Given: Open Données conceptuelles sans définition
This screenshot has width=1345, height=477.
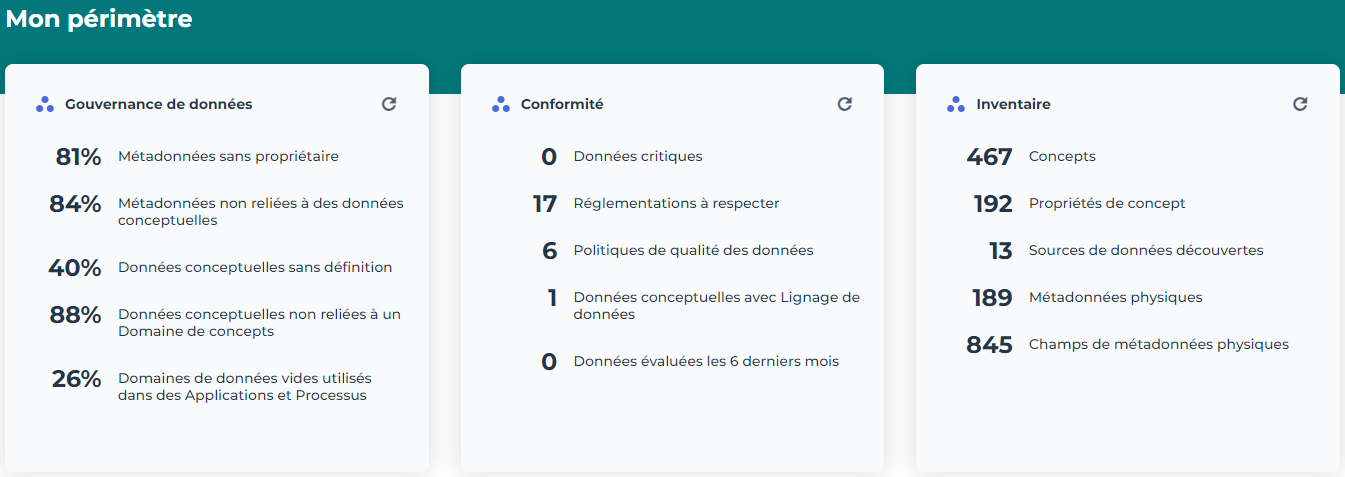Looking at the screenshot, I should click(255, 267).
